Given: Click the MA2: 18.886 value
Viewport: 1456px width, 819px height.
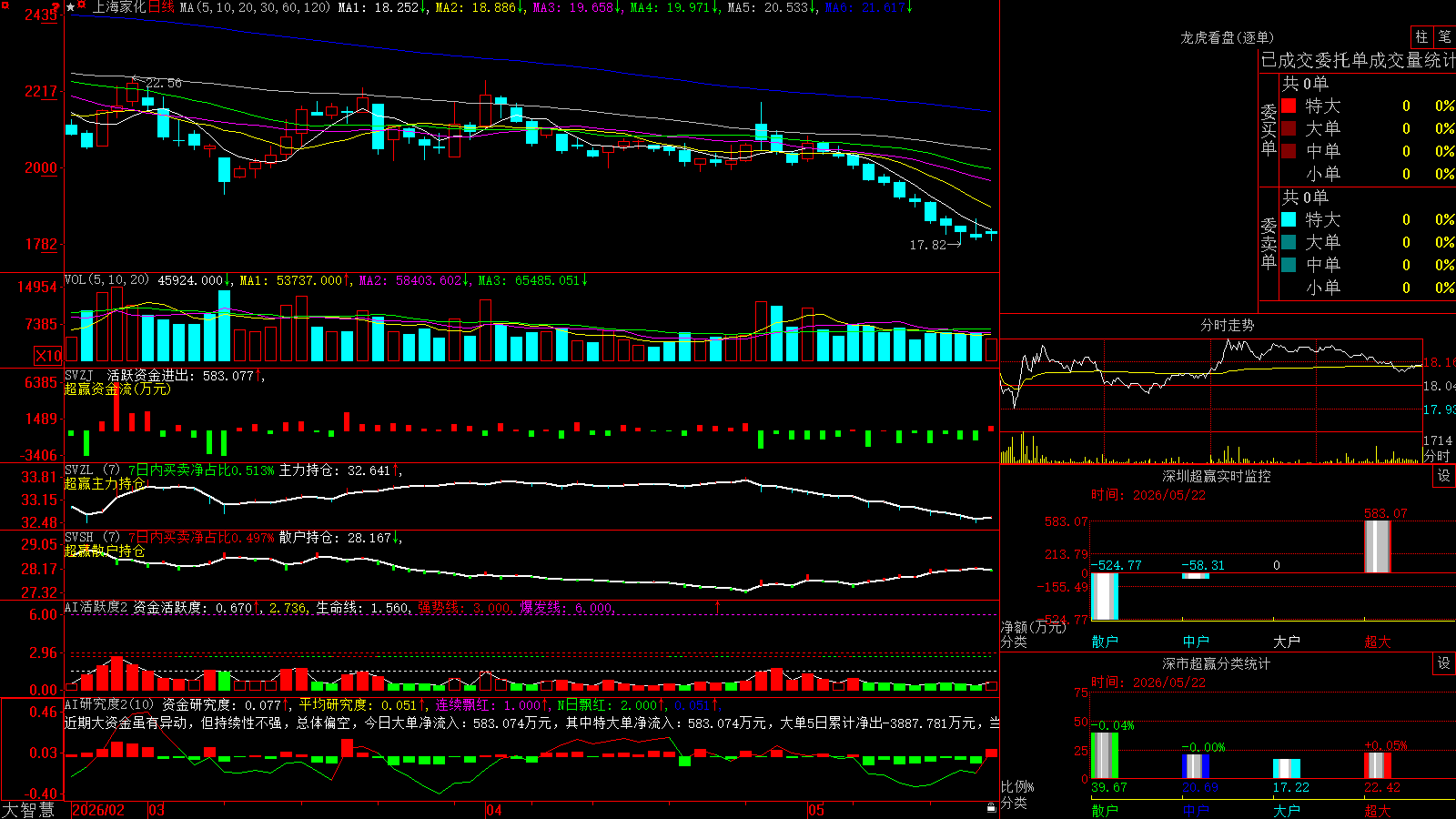Looking at the screenshot, I should (x=480, y=7).
